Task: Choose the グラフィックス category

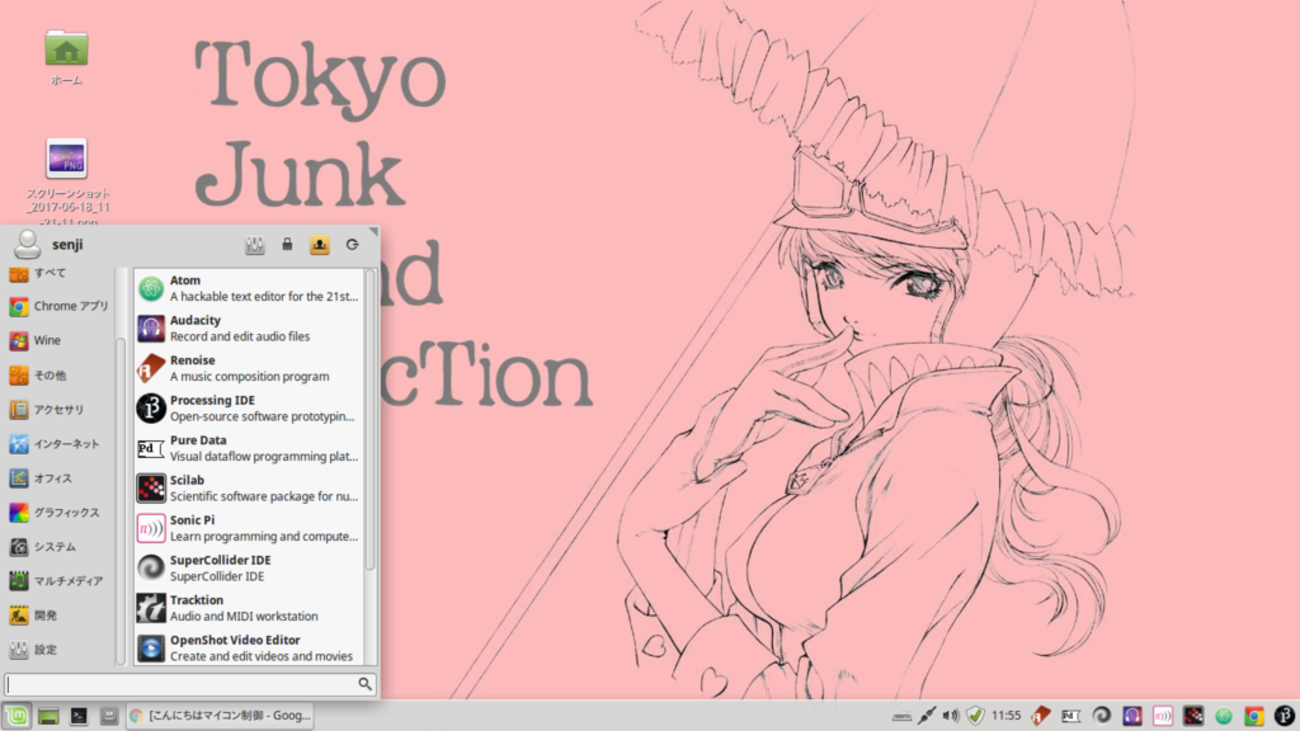Action: 58,513
